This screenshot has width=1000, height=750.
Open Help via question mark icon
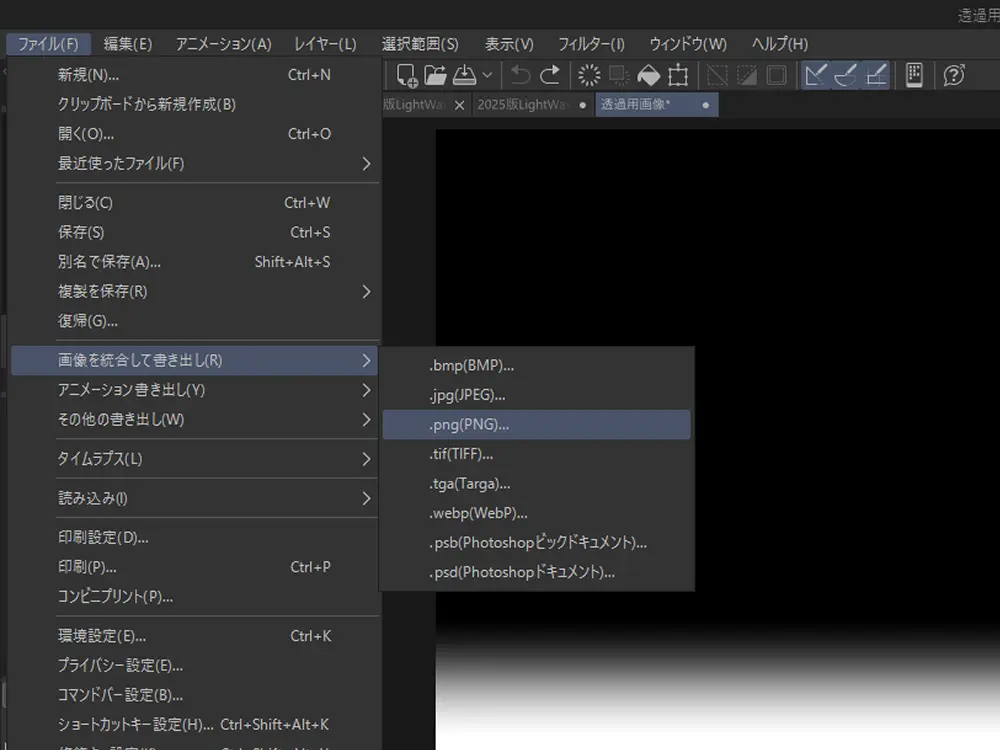(x=954, y=75)
